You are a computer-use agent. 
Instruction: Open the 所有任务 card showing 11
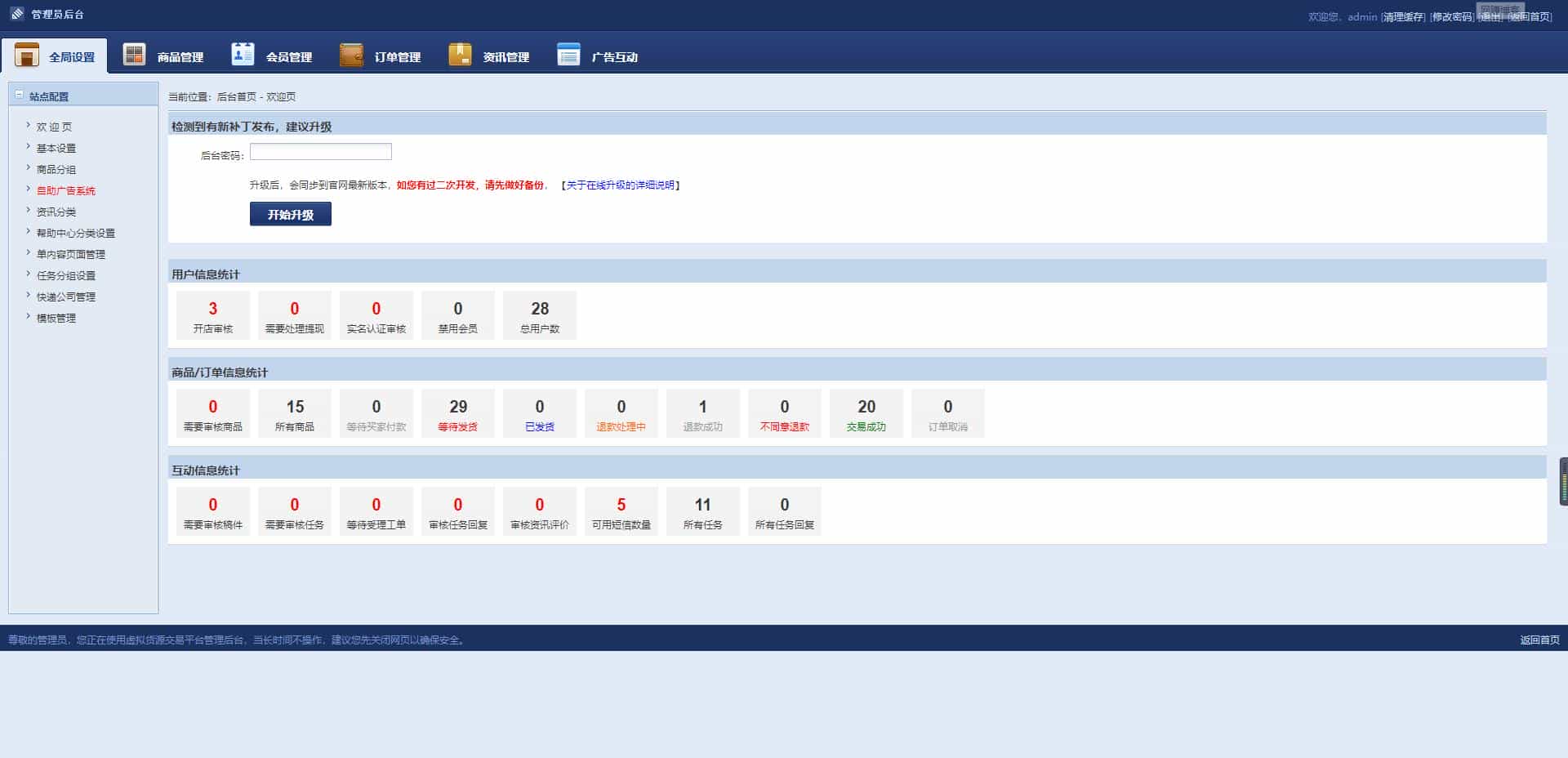703,511
